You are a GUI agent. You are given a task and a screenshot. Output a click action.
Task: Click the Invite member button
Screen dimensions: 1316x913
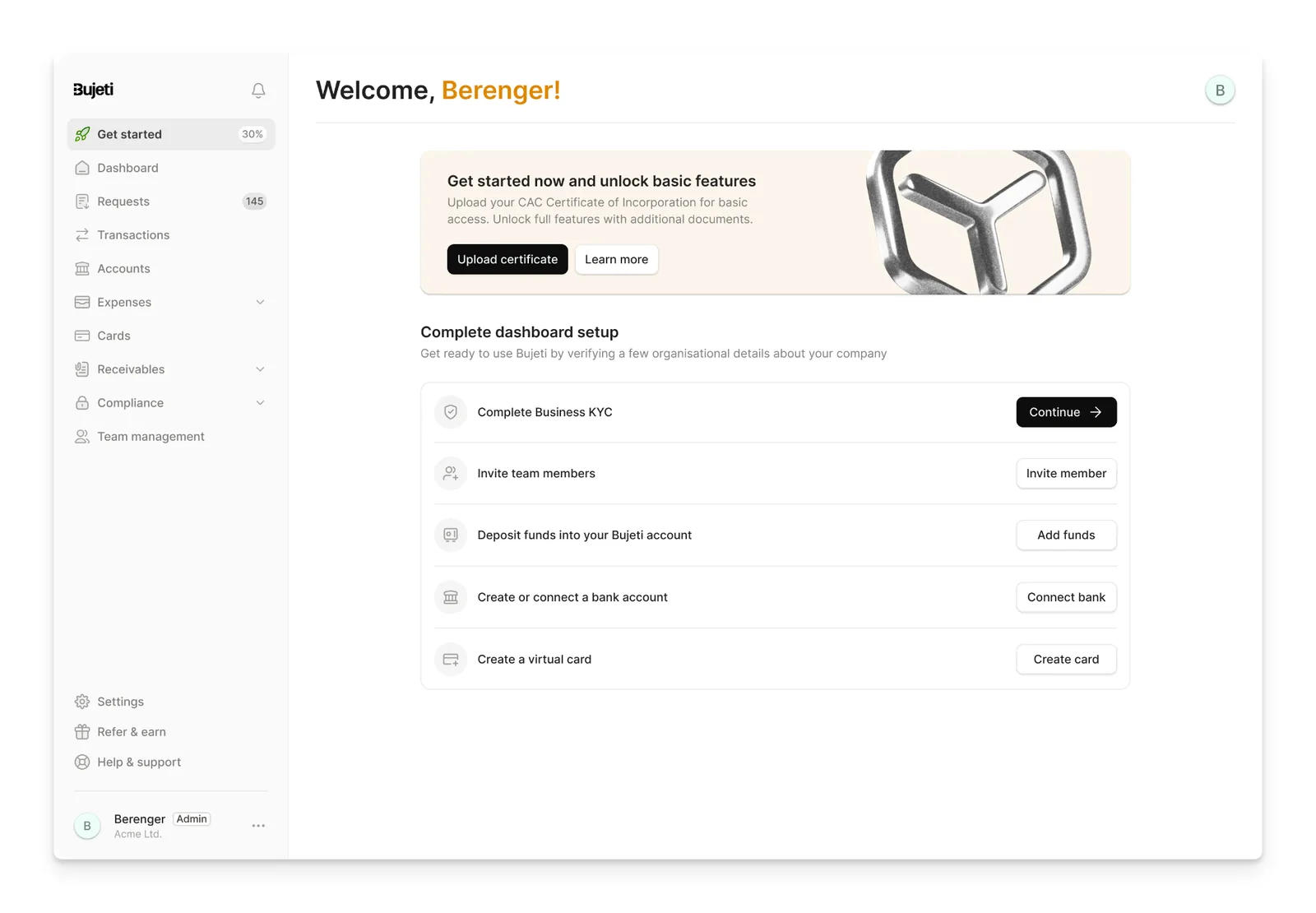[1066, 474]
